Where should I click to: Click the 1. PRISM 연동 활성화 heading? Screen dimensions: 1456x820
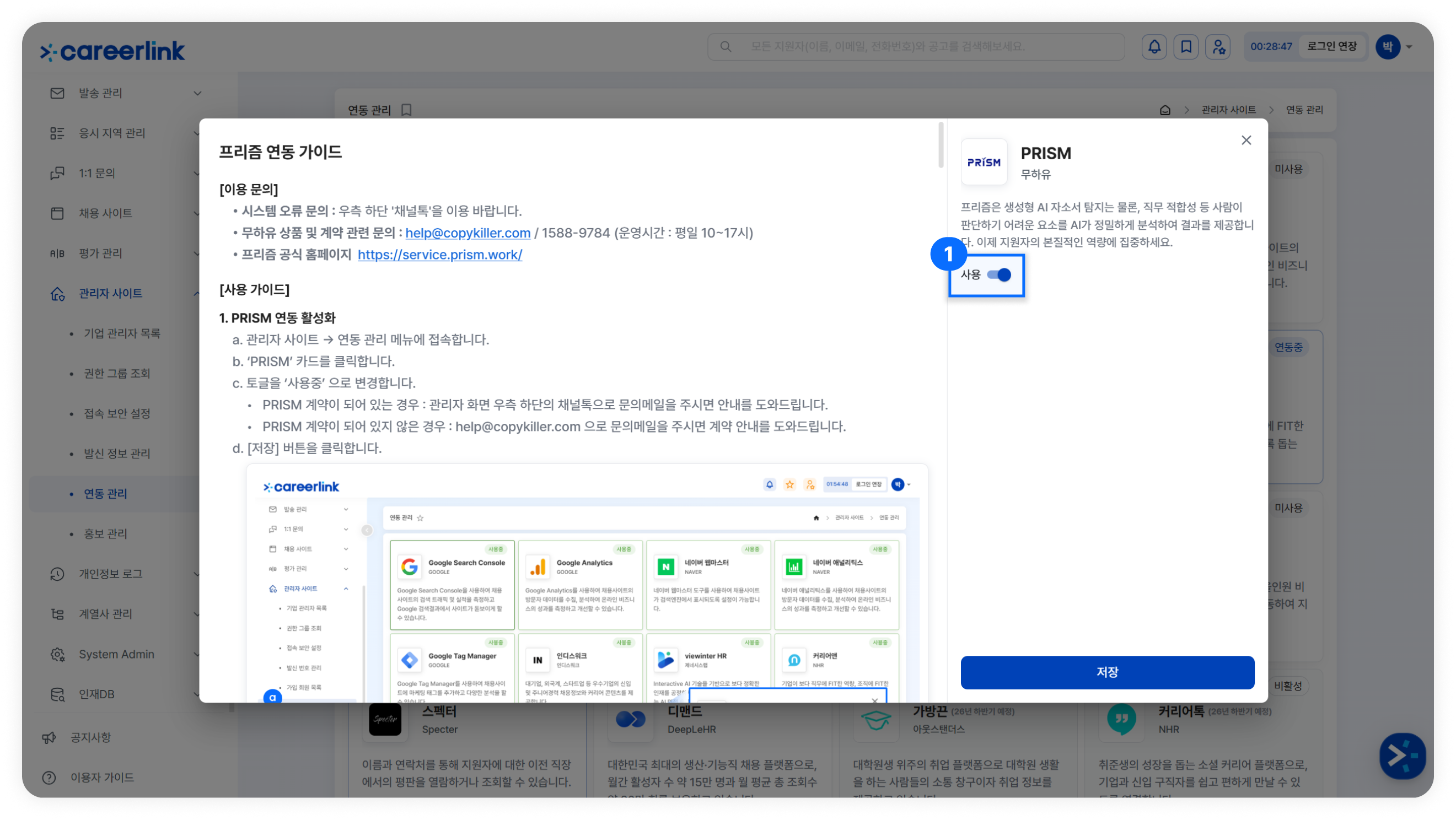277,317
